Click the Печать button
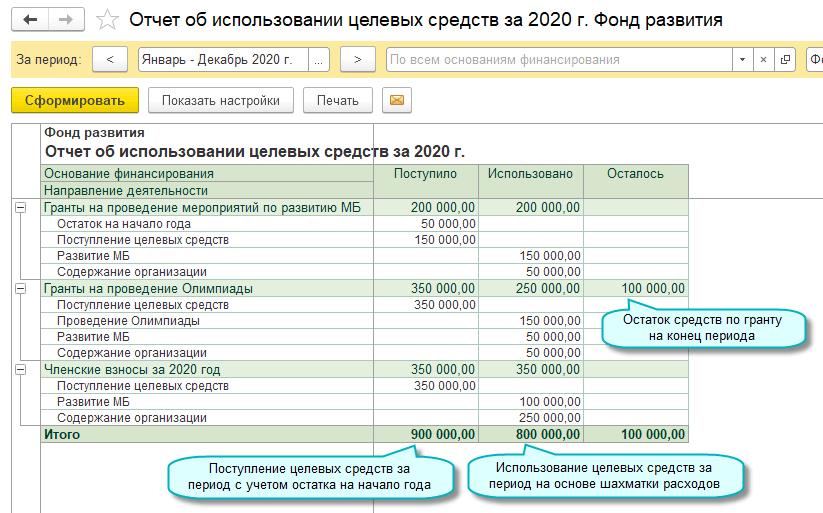The image size is (823, 513). click(x=337, y=100)
